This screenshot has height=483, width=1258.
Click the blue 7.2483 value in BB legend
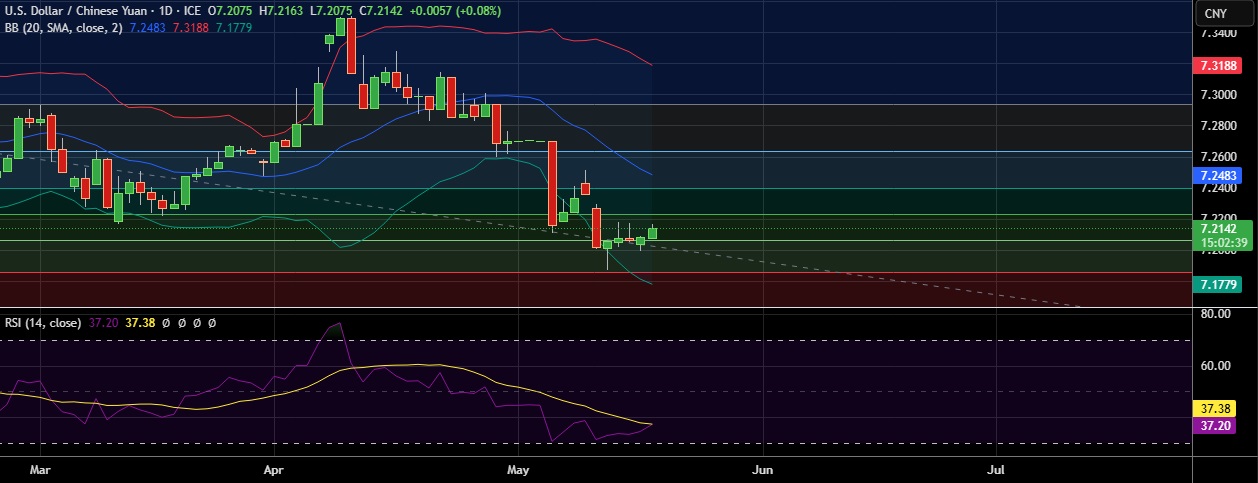pyautogui.click(x=147, y=28)
